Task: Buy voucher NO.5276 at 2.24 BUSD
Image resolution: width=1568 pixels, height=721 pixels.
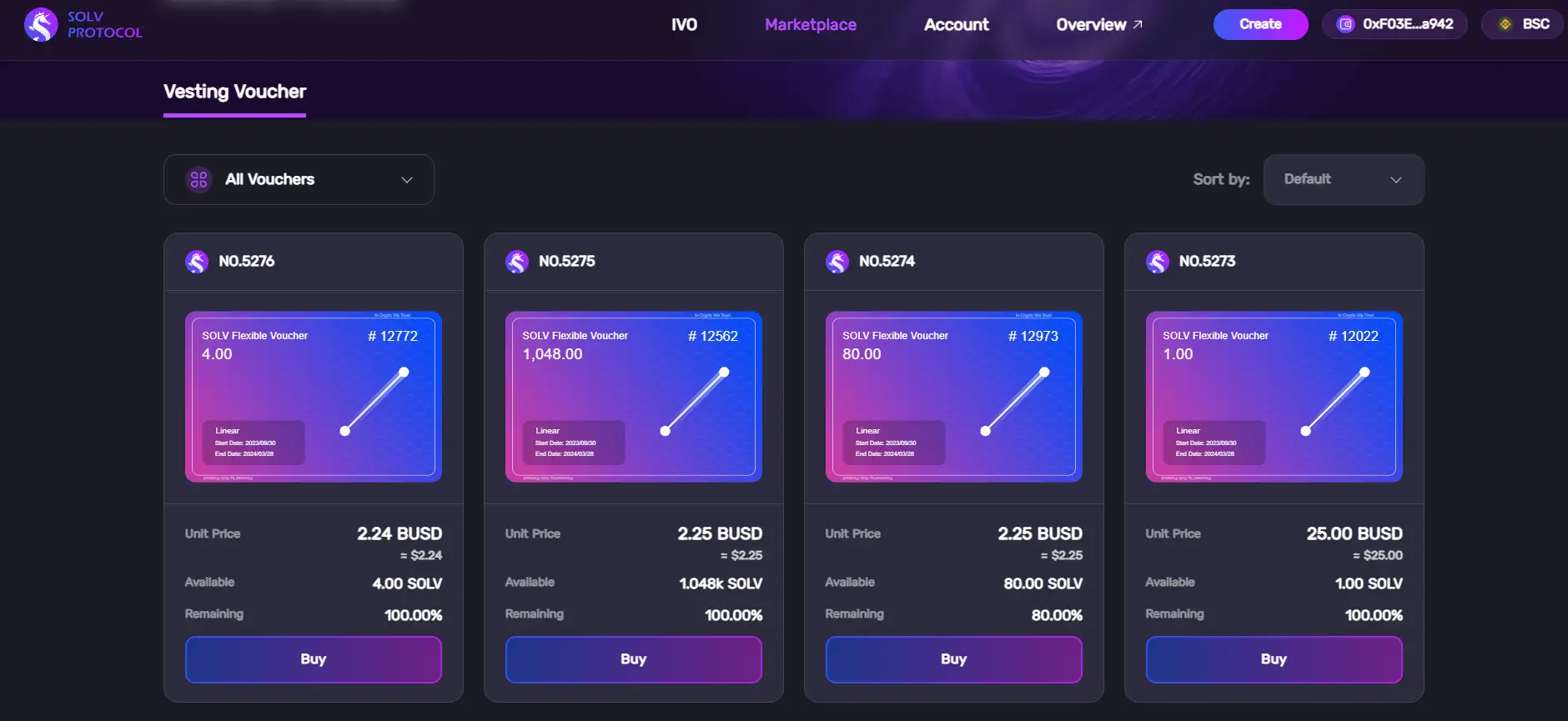Action: tap(313, 659)
